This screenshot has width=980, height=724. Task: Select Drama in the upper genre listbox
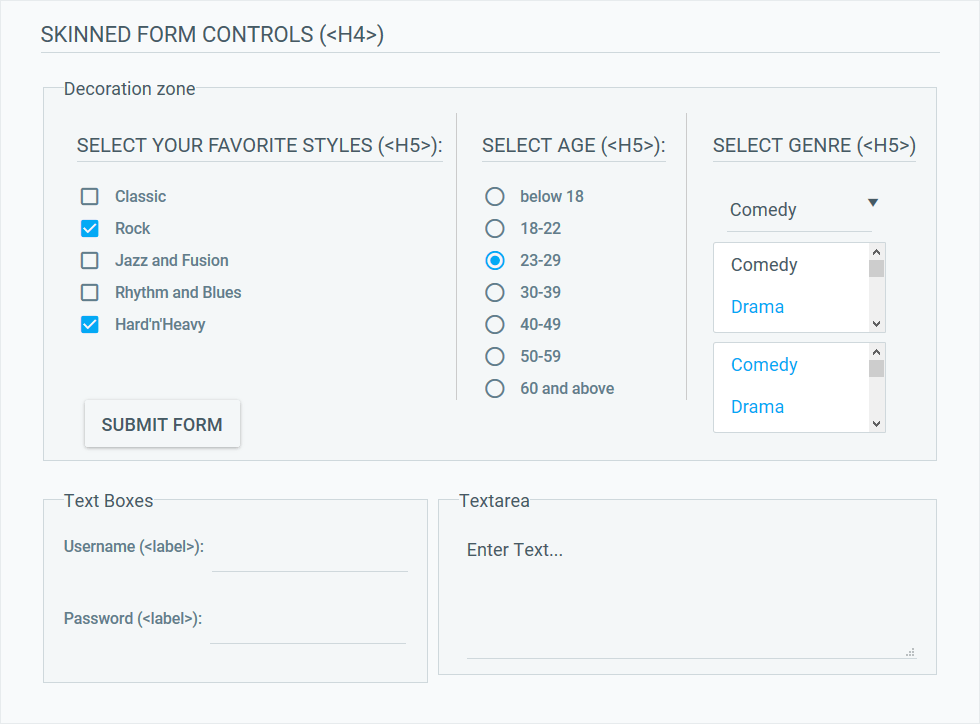pos(757,306)
